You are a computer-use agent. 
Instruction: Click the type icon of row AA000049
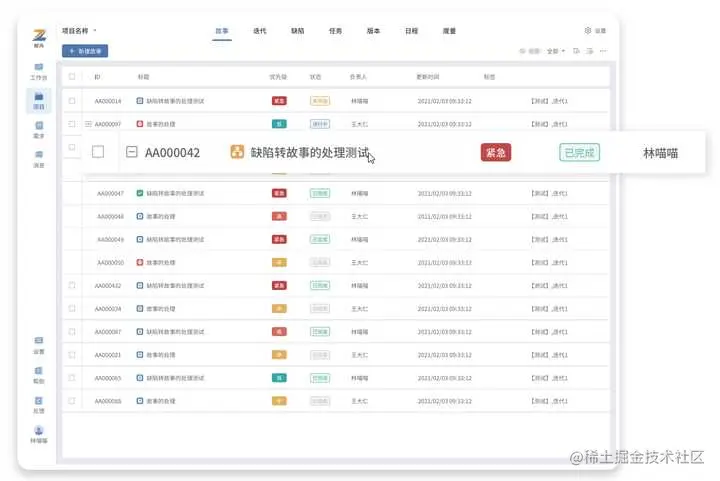pos(140,239)
